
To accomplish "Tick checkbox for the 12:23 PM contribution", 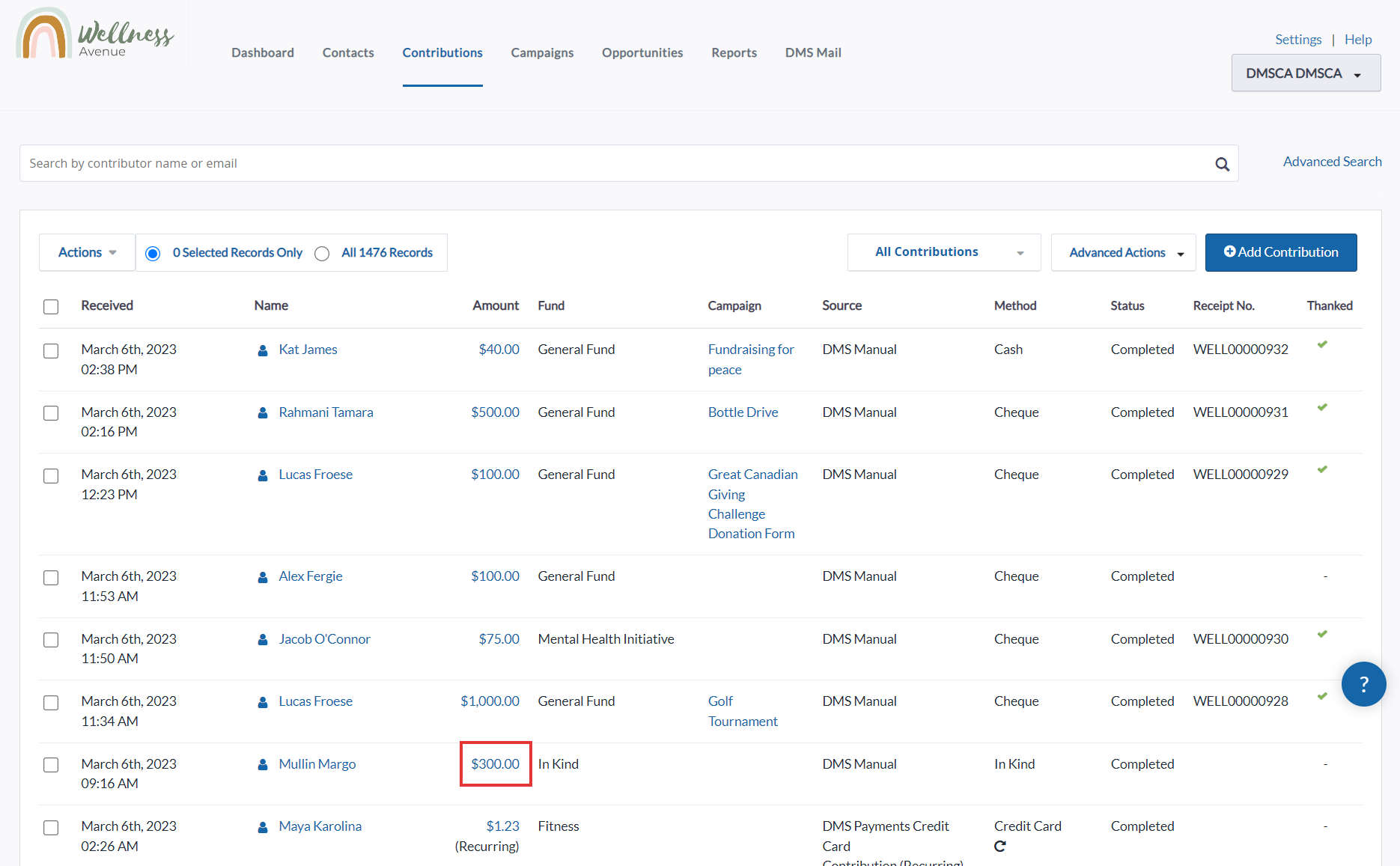I will click(51, 476).
